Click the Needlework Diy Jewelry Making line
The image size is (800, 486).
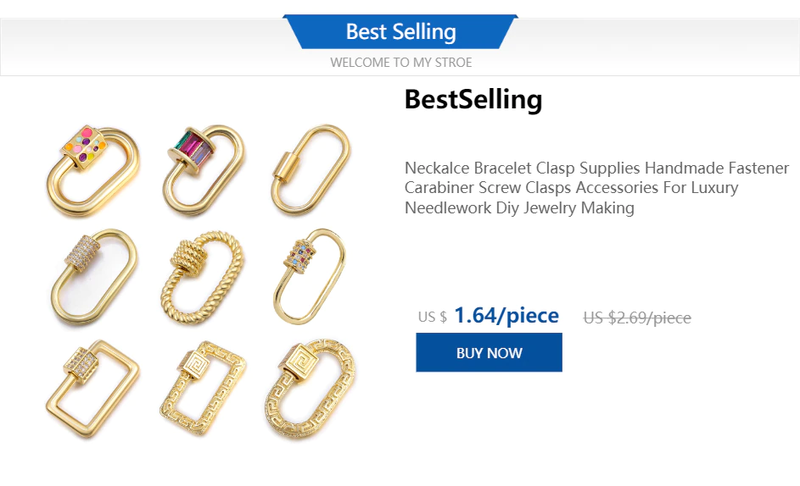[x=519, y=208]
